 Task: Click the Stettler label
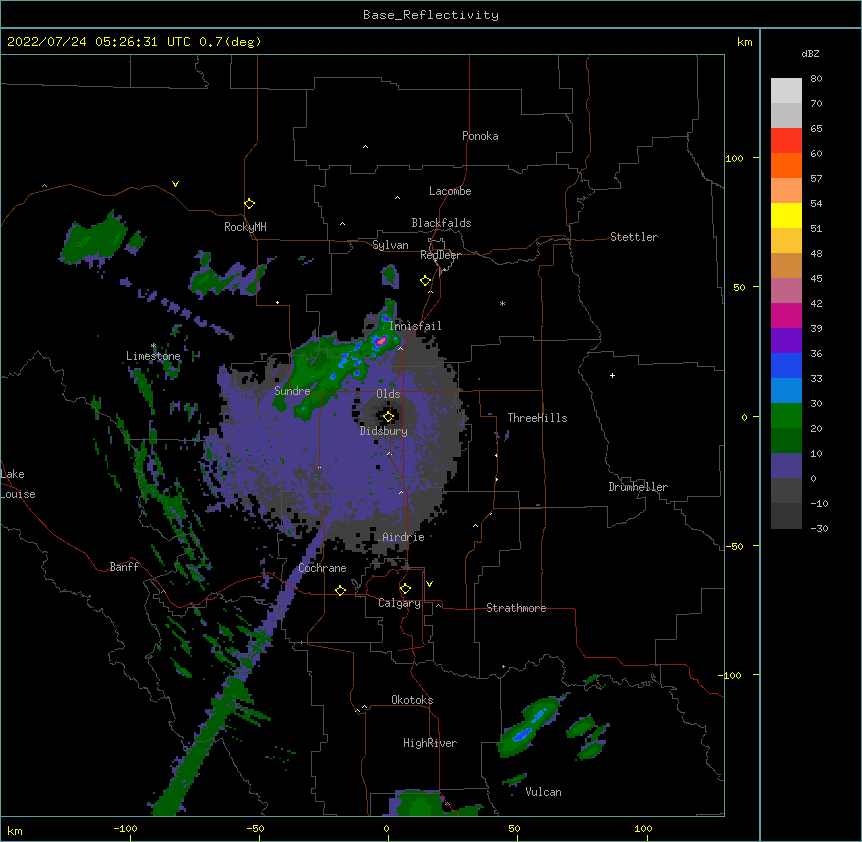pos(634,237)
